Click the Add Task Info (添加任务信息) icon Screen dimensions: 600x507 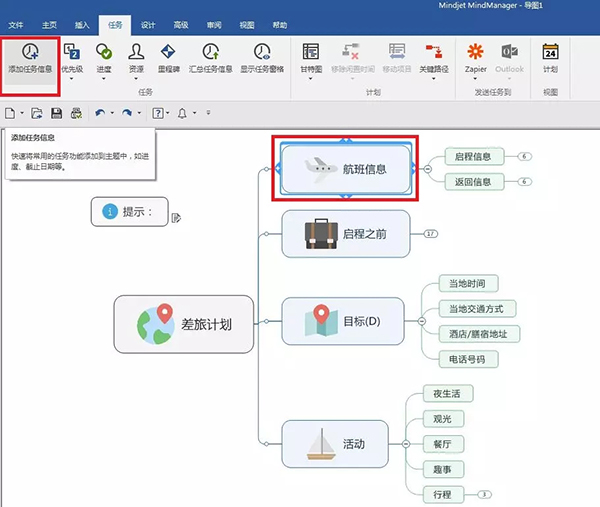coord(30,52)
